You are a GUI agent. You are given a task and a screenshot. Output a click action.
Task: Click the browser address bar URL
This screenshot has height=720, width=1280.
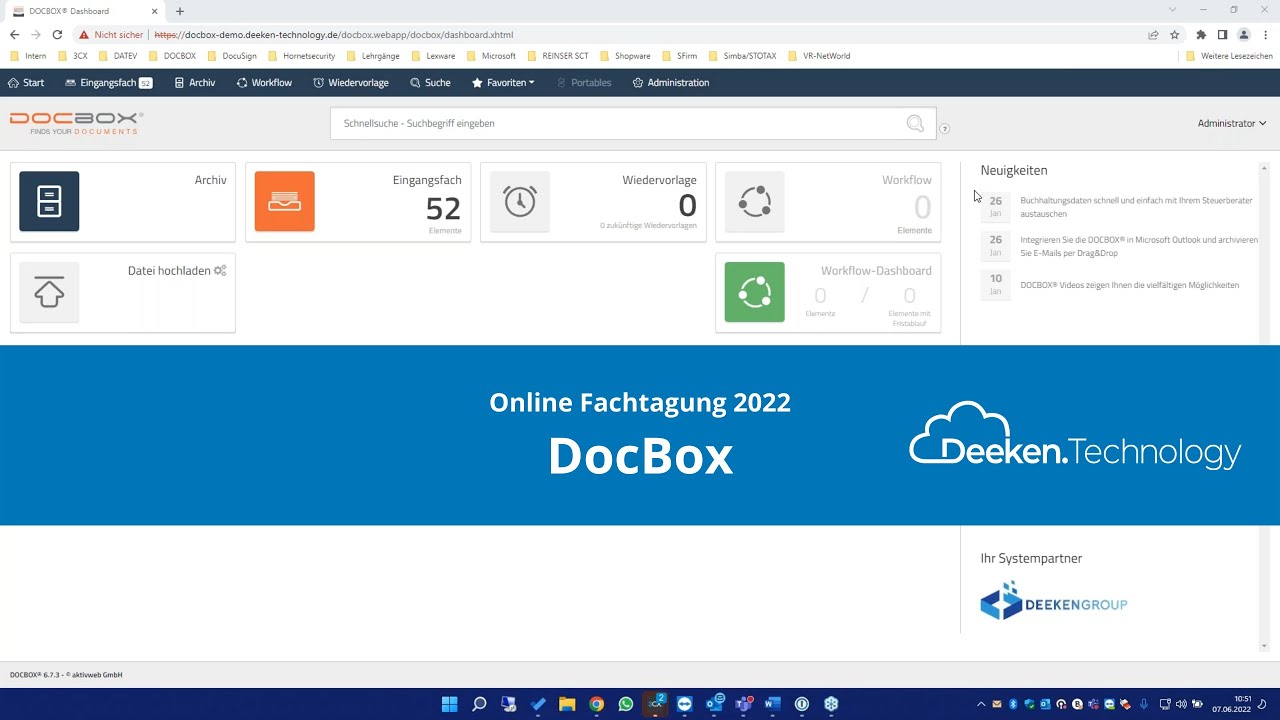[x=333, y=34]
